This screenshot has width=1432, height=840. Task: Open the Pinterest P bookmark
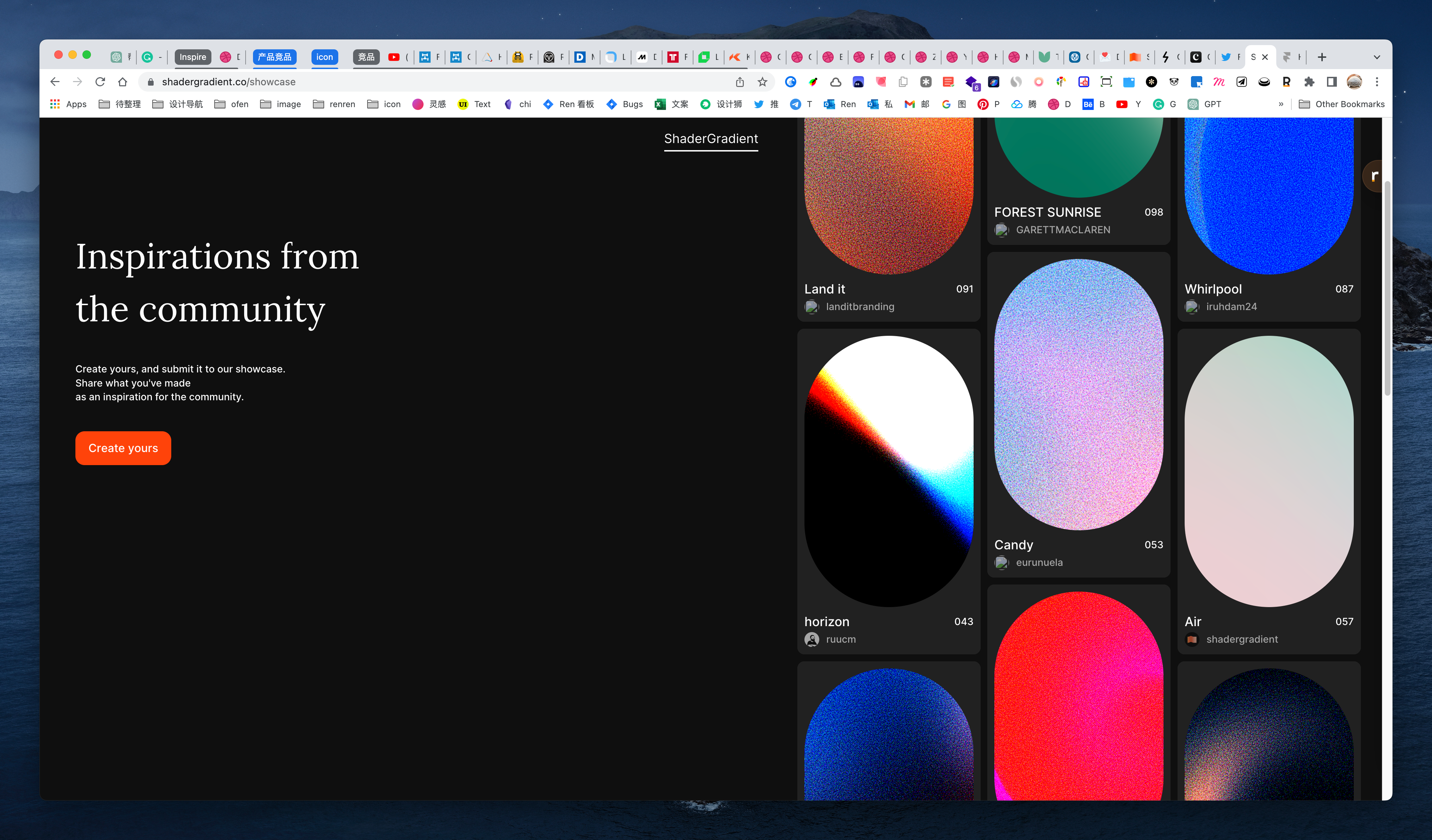(988, 104)
